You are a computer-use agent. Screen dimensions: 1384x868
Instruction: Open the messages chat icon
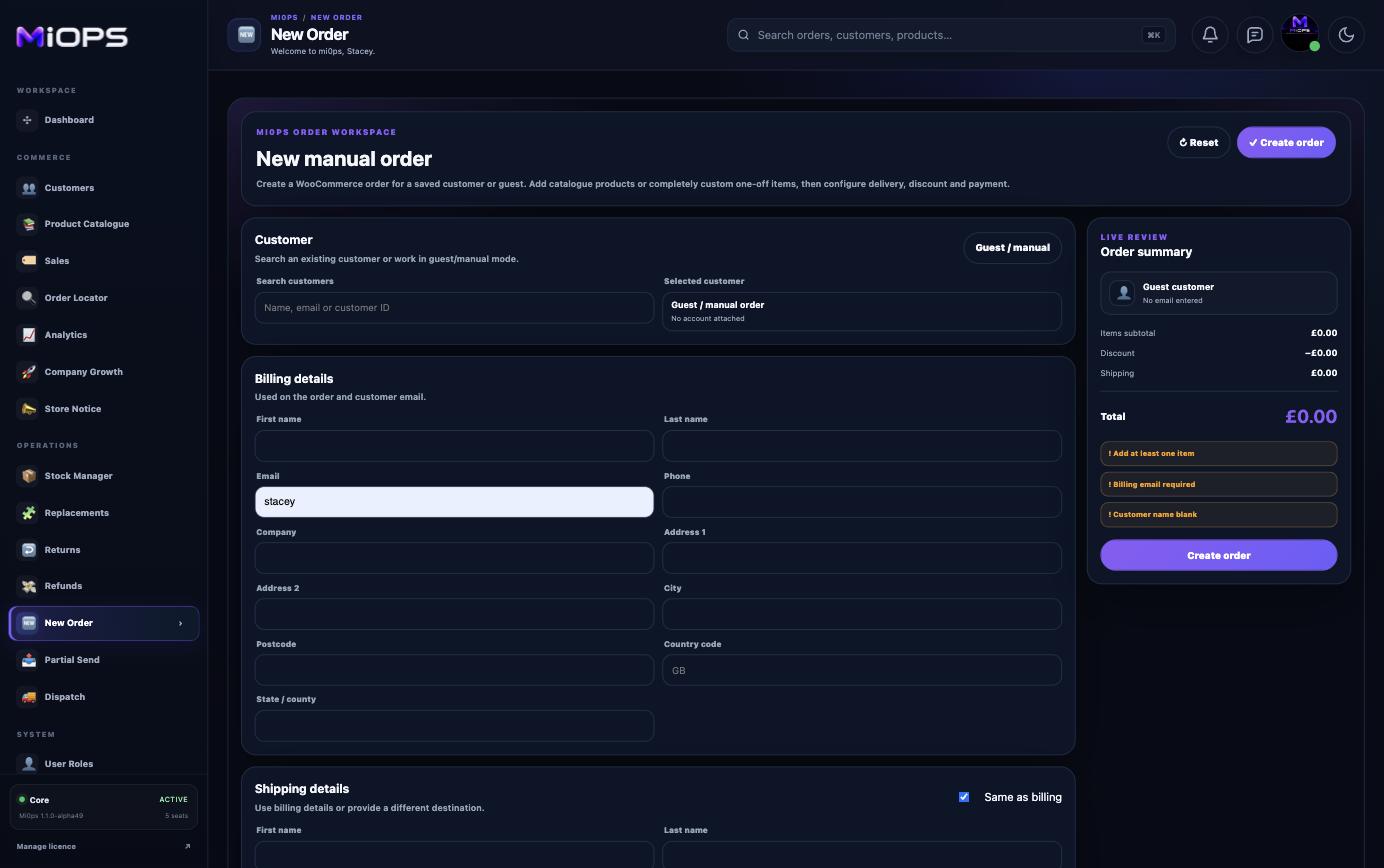pos(1255,35)
